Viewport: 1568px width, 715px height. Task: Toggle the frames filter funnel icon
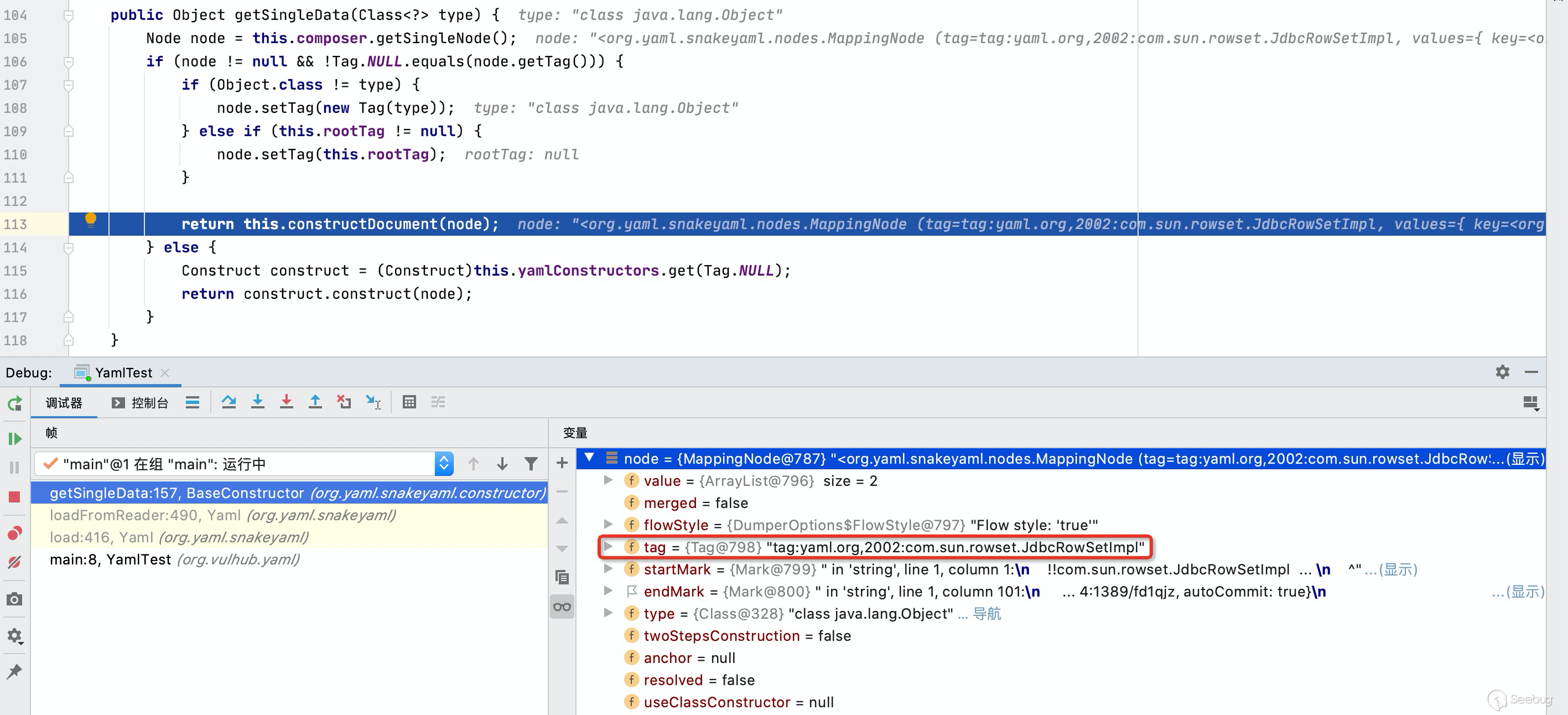[x=531, y=464]
